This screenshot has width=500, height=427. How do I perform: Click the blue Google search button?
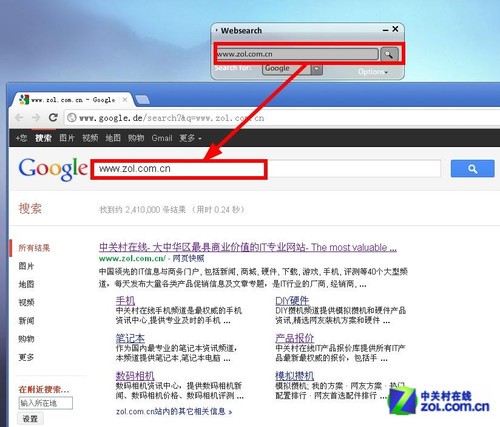click(472, 169)
